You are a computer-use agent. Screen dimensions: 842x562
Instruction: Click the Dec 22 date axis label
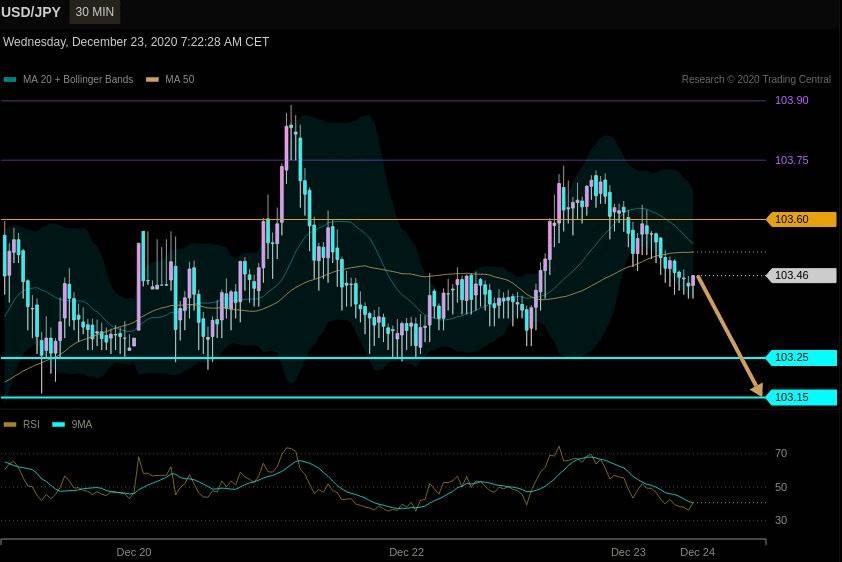407,552
